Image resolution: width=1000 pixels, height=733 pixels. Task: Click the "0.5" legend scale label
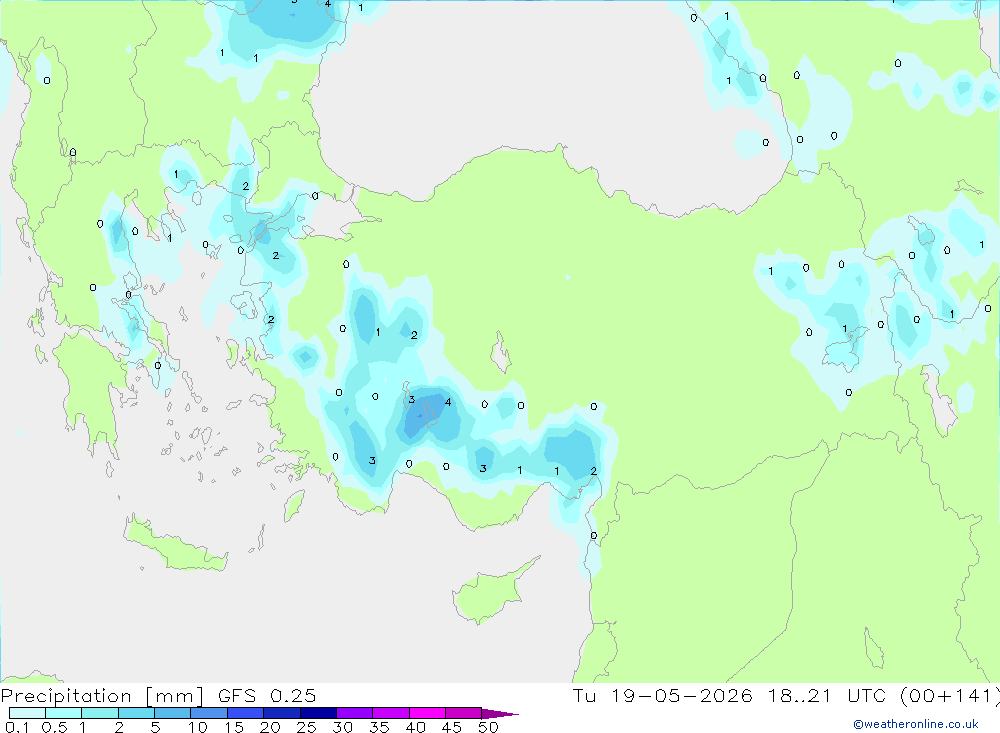pyautogui.click(x=54, y=727)
